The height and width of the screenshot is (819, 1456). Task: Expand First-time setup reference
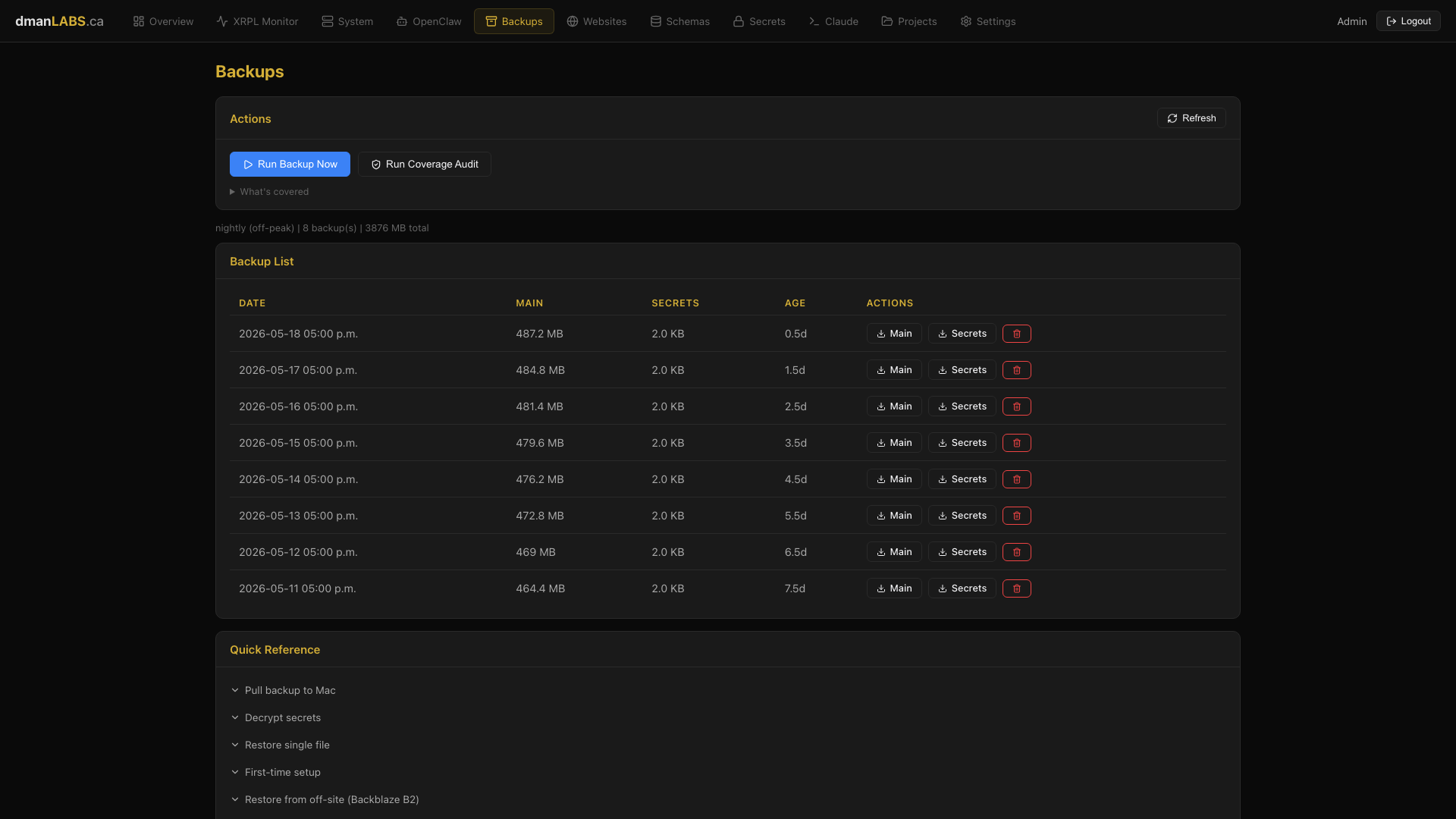click(275, 772)
